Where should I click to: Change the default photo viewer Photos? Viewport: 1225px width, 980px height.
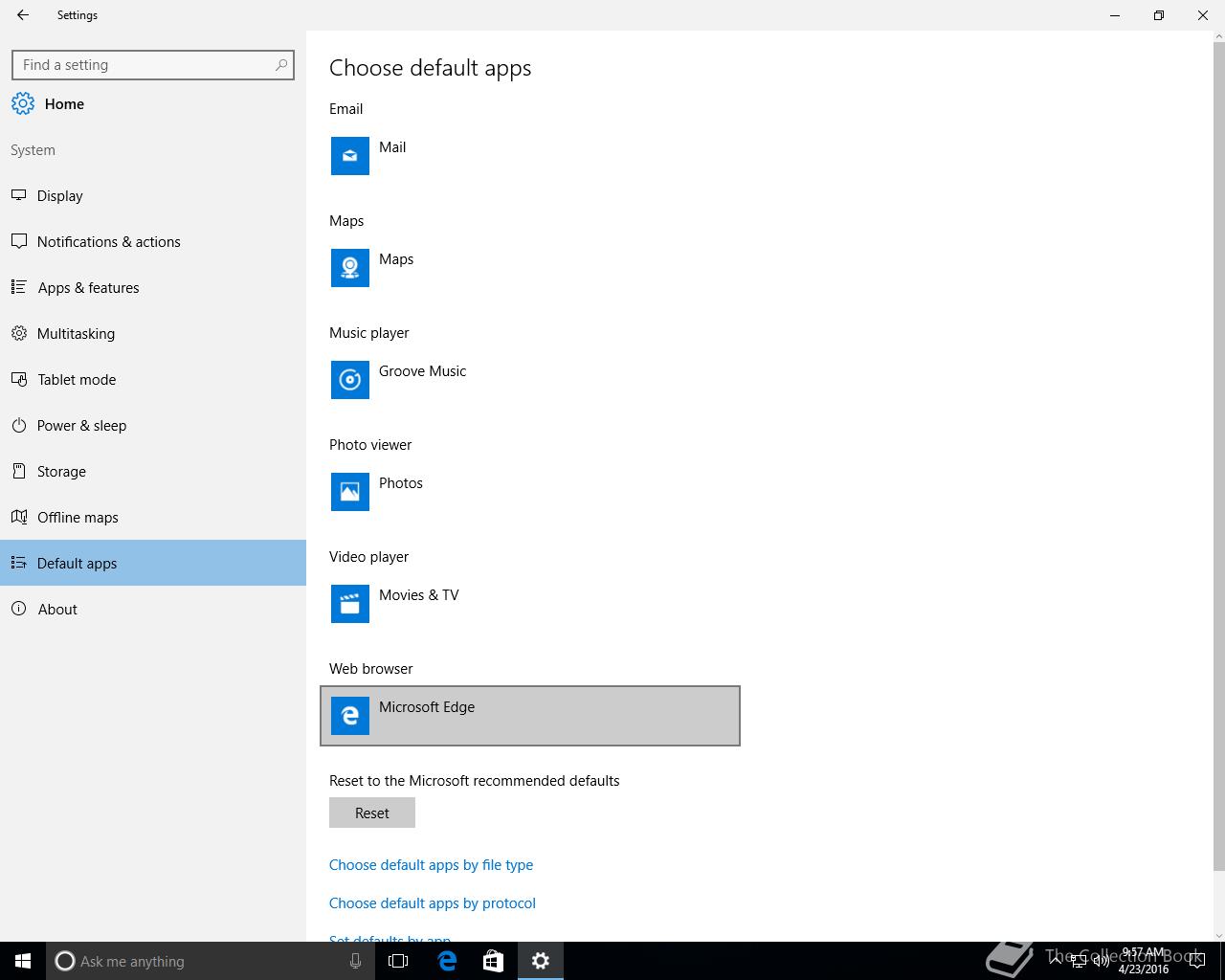point(530,492)
